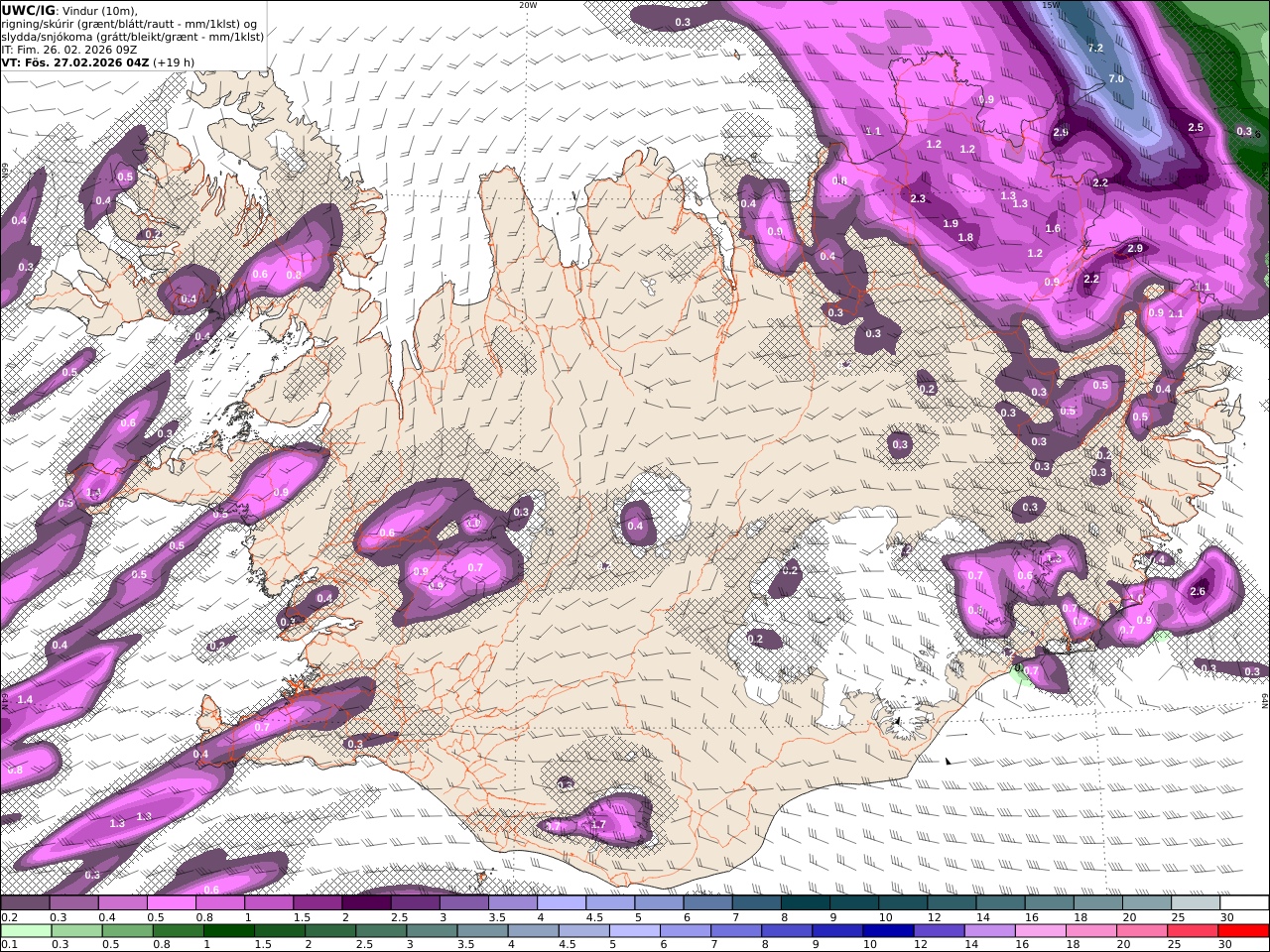Click the 15W longitude label
The height and width of the screenshot is (952, 1270).
coord(1051,5)
